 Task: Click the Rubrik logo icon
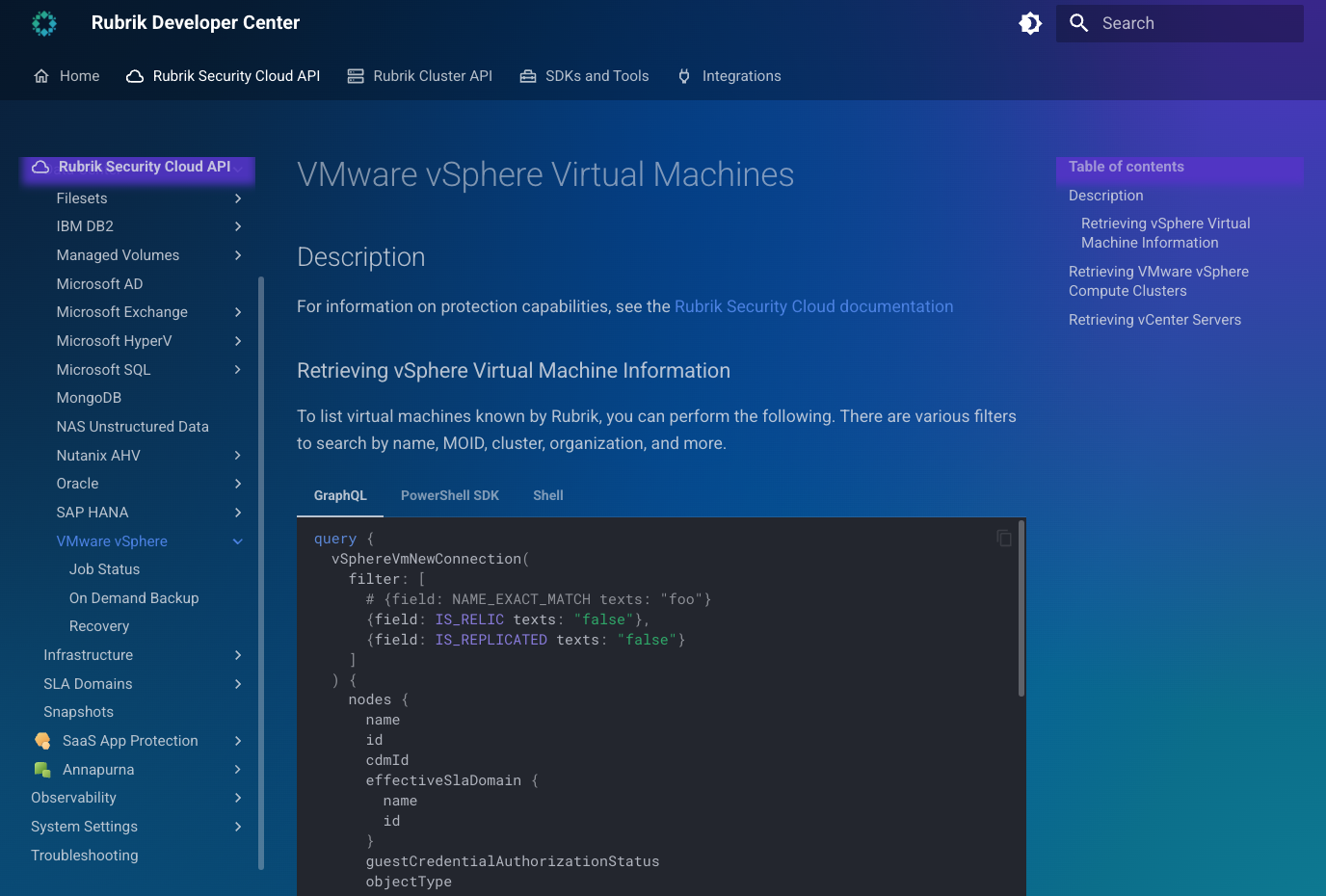pyautogui.click(x=44, y=23)
